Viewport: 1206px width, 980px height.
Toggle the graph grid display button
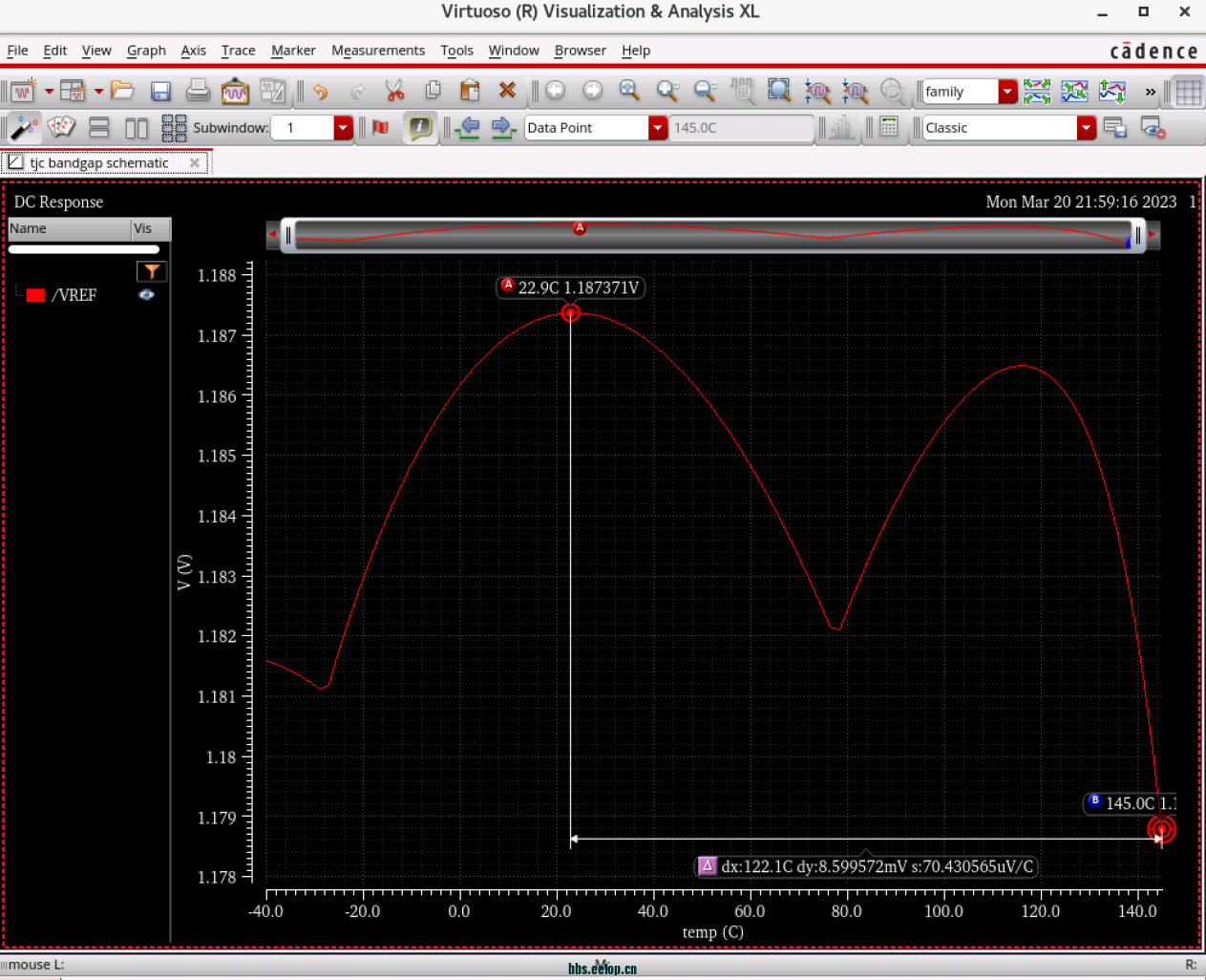(1189, 92)
